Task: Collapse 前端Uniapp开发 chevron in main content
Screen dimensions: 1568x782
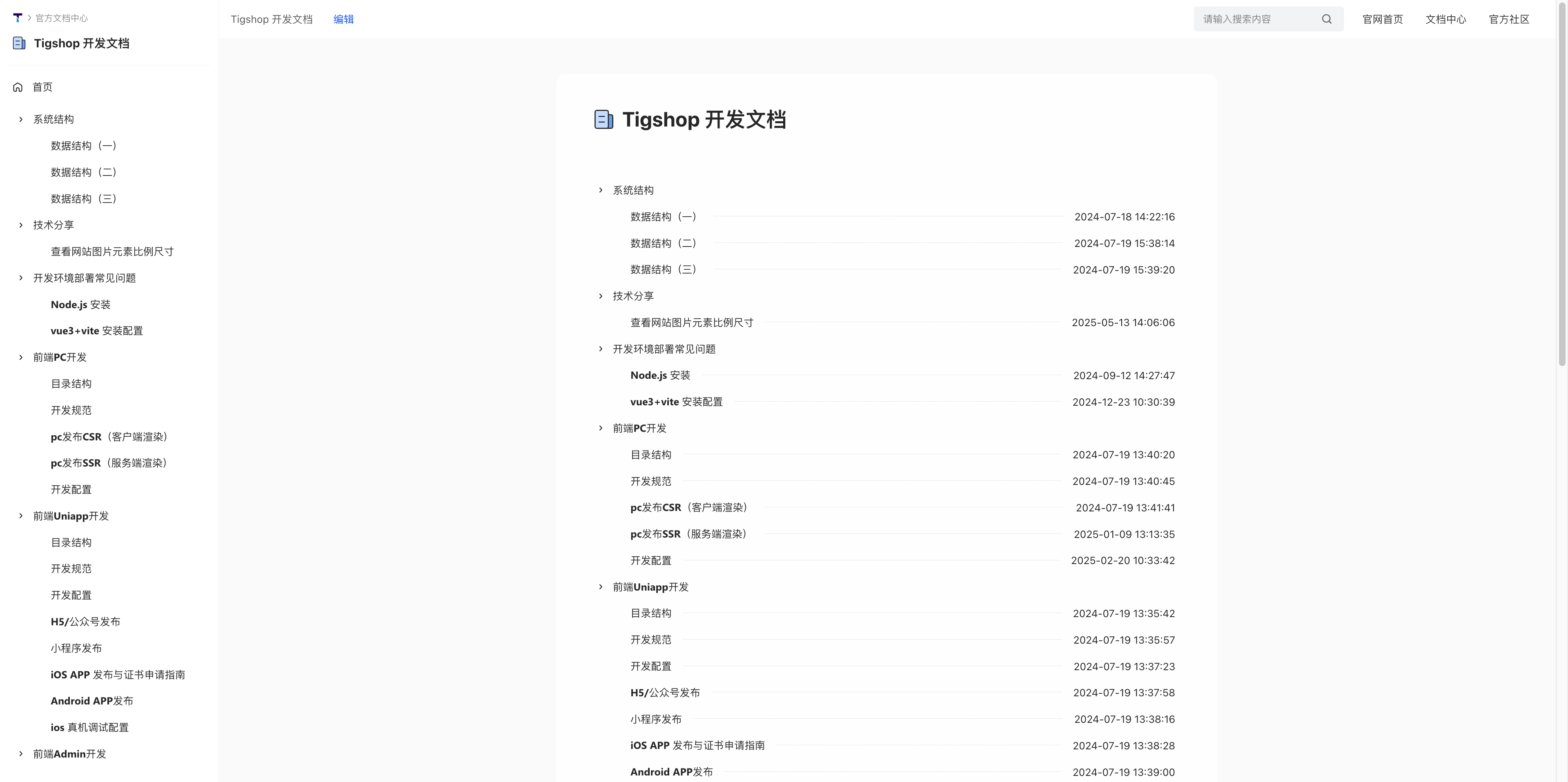Action: pos(601,587)
